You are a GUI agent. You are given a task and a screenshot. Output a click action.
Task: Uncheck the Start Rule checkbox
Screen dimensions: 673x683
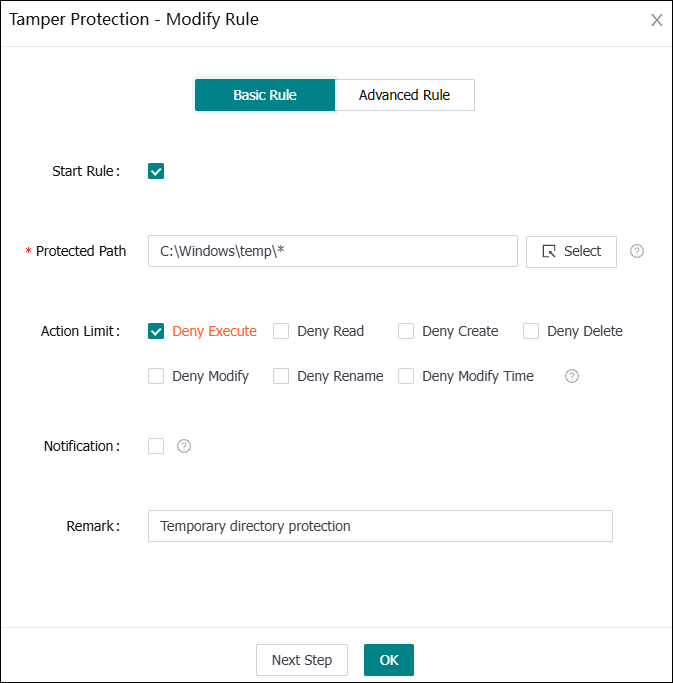(x=156, y=171)
